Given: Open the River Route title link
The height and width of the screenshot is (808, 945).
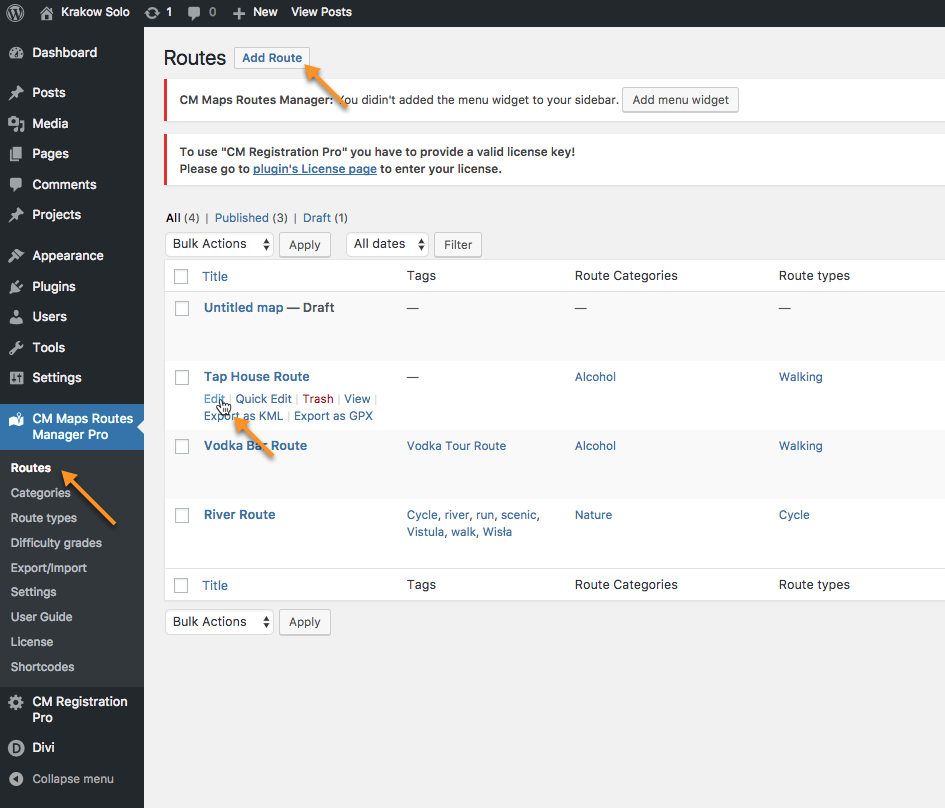Looking at the screenshot, I should (x=239, y=515).
